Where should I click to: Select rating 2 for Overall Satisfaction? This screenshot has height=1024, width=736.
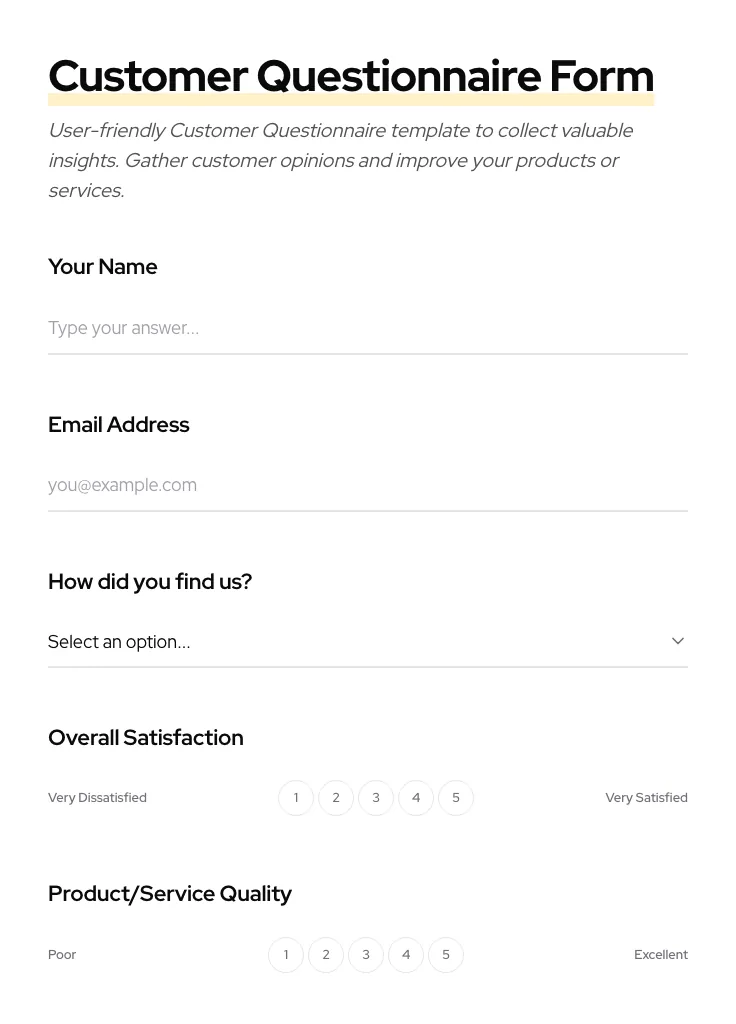coord(336,797)
